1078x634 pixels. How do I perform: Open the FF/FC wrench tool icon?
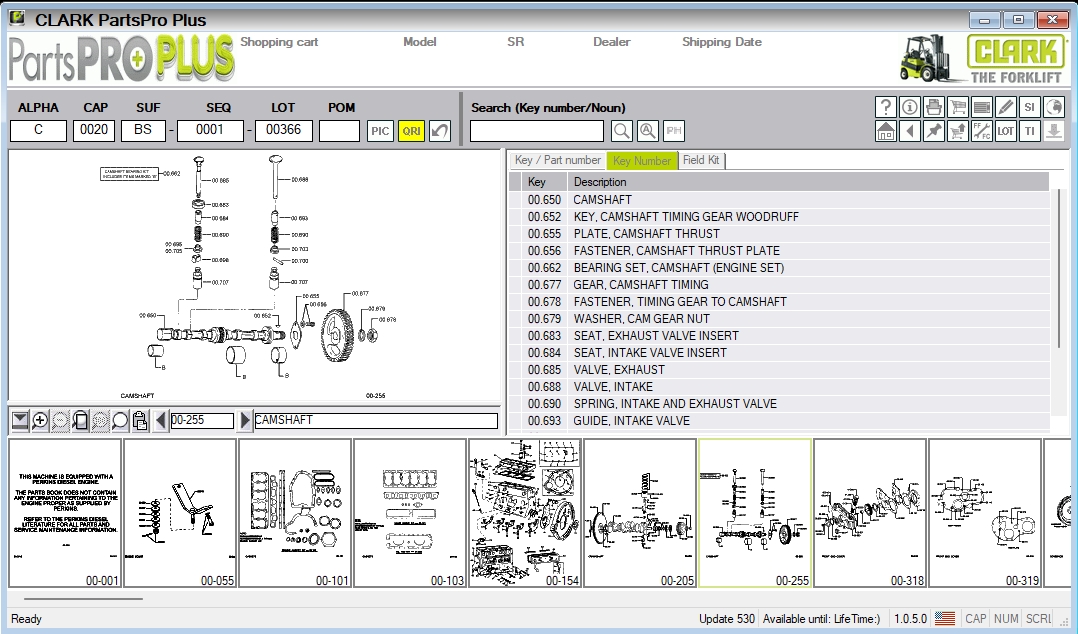click(x=981, y=131)
